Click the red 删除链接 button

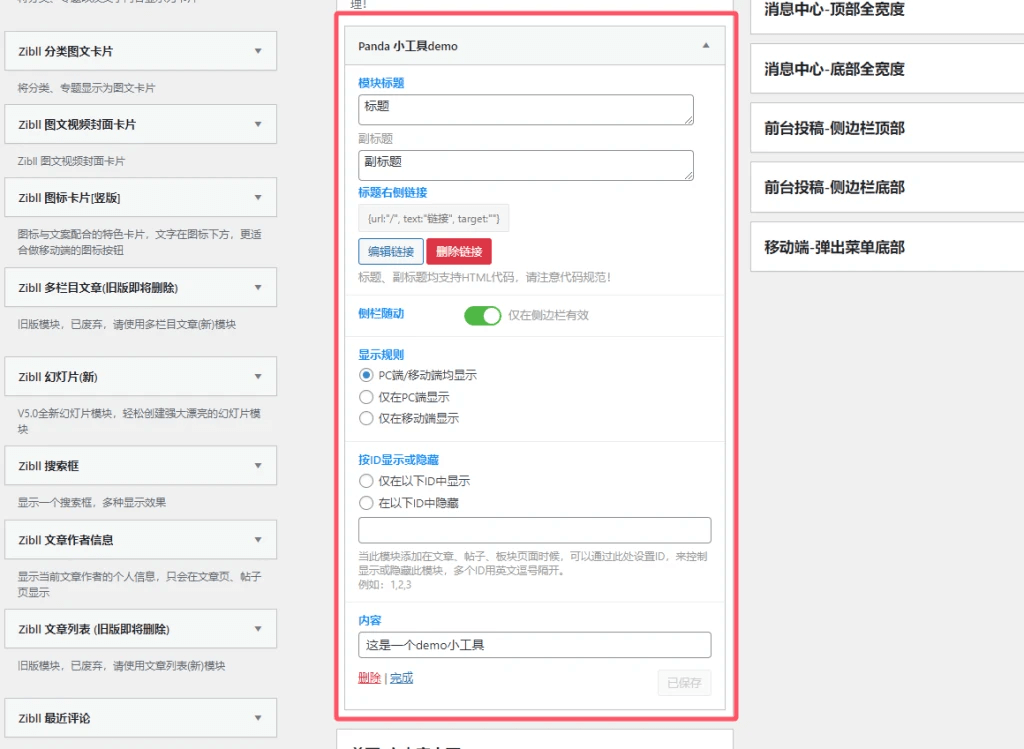459,251
